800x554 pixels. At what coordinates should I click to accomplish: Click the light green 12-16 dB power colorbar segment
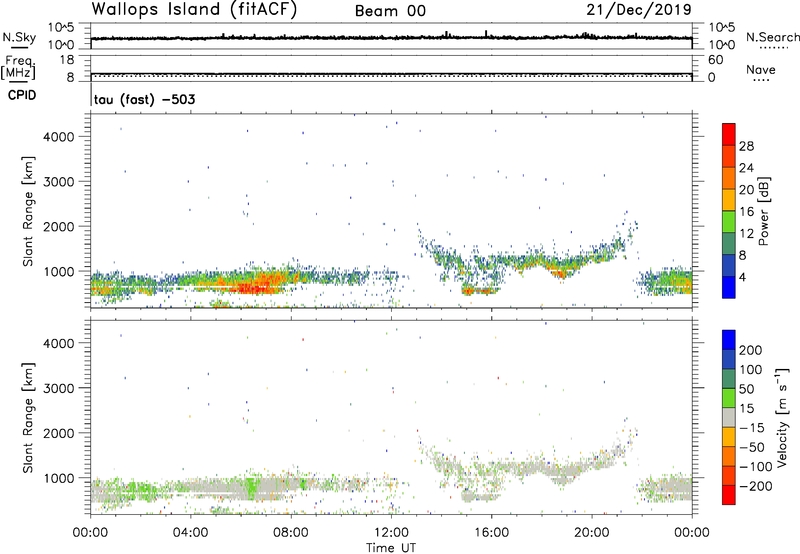click(729, 221)
